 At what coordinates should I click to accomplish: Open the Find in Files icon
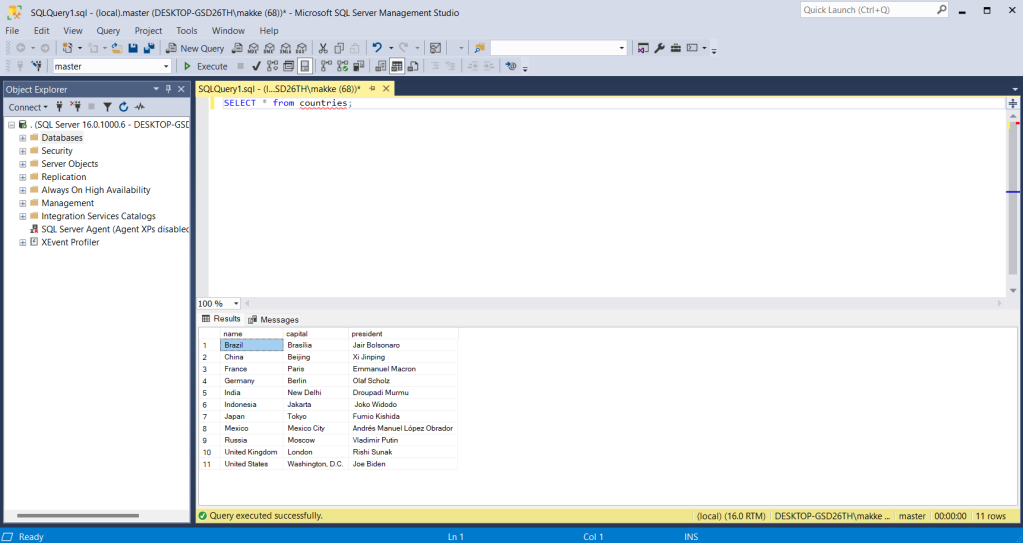[x=480, y=48]
